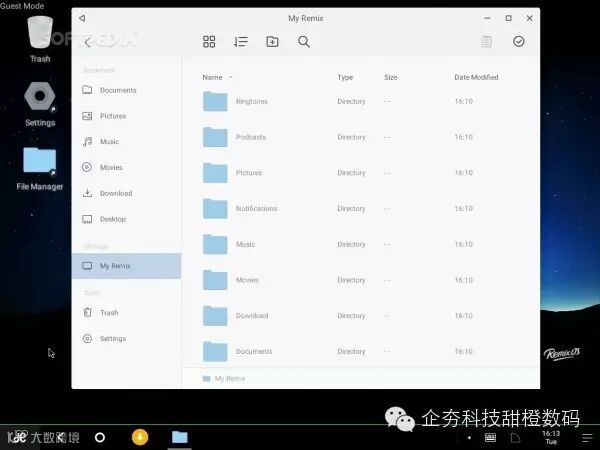Open Trash in the sidebar tools
This screenshot has width=600, height=450.
pyautogui.click(x=127, y=313)
